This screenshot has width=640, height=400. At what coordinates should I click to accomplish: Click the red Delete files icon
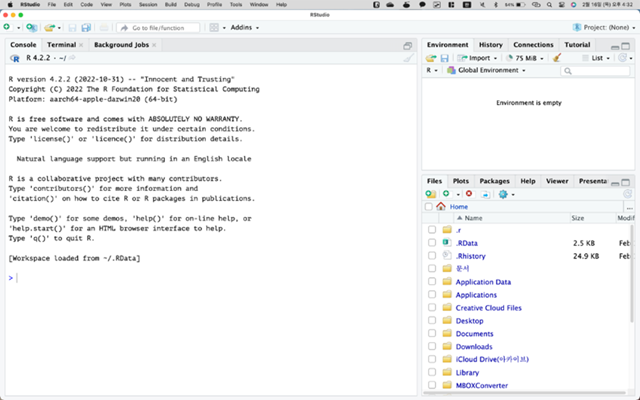coord(469,194)
